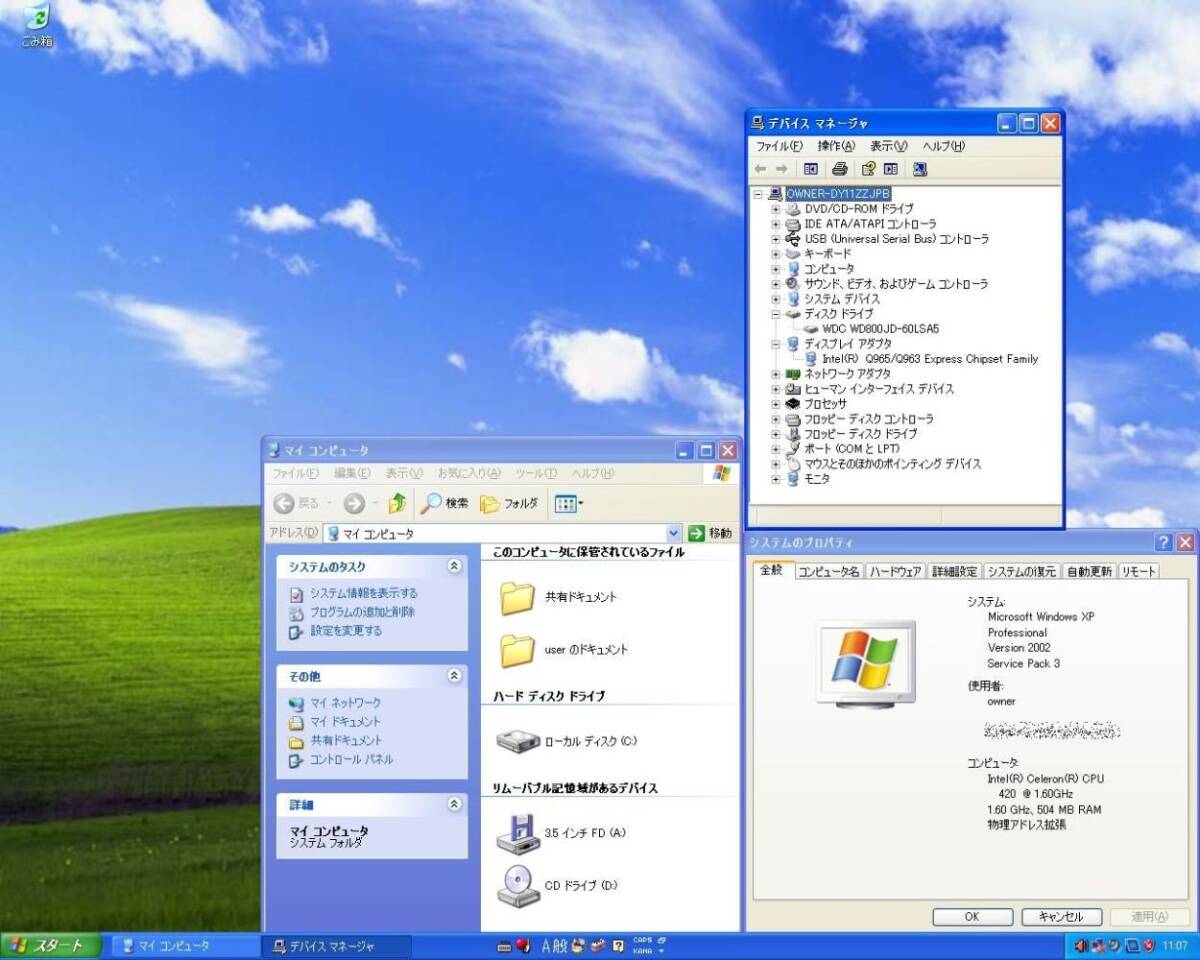Screen dimensions: 1200x960
Task: Click キャンセル in System Properties
Action: (1061, 917)
